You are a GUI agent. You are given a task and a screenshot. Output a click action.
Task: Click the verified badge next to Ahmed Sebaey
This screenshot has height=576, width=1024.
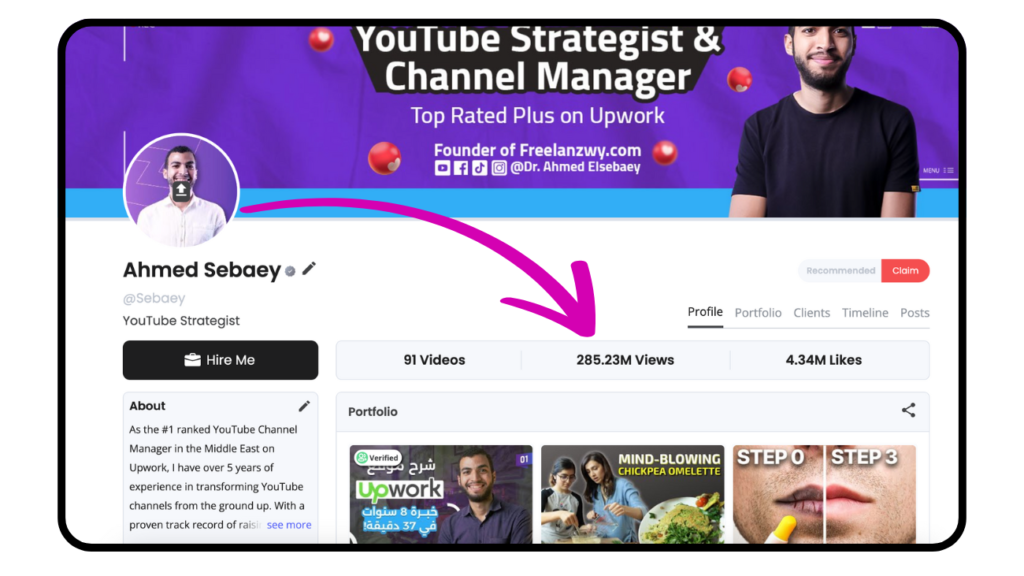click(x=290, y=271)
